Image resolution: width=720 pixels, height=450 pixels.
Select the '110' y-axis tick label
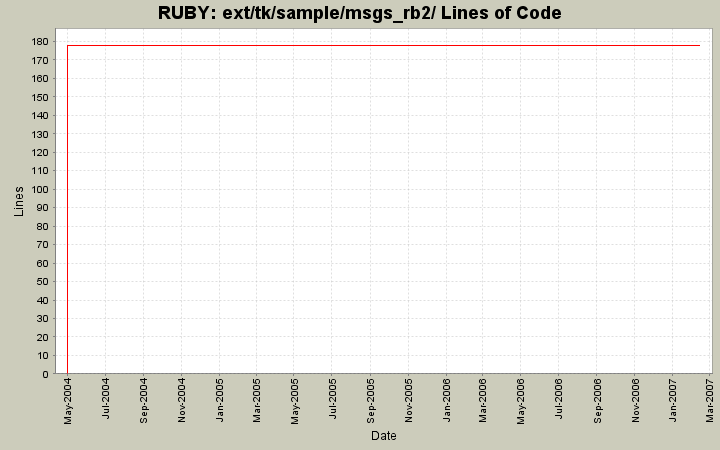point(40,171)
